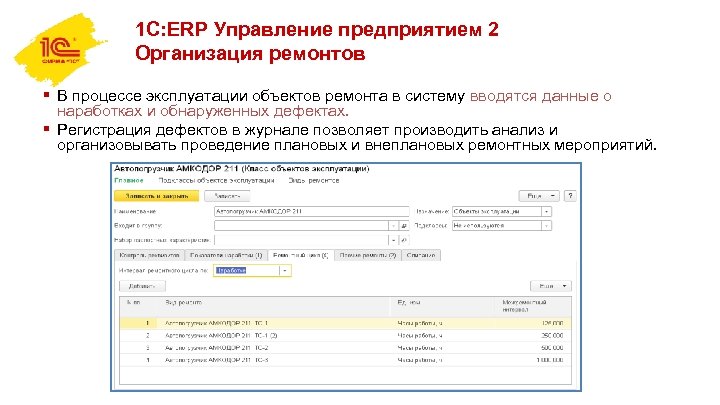The height and width of the screenshot is (405, 720).
Task: Expand repair cycle interval 'Наработка' dropdown arrow
Action: 285,270
